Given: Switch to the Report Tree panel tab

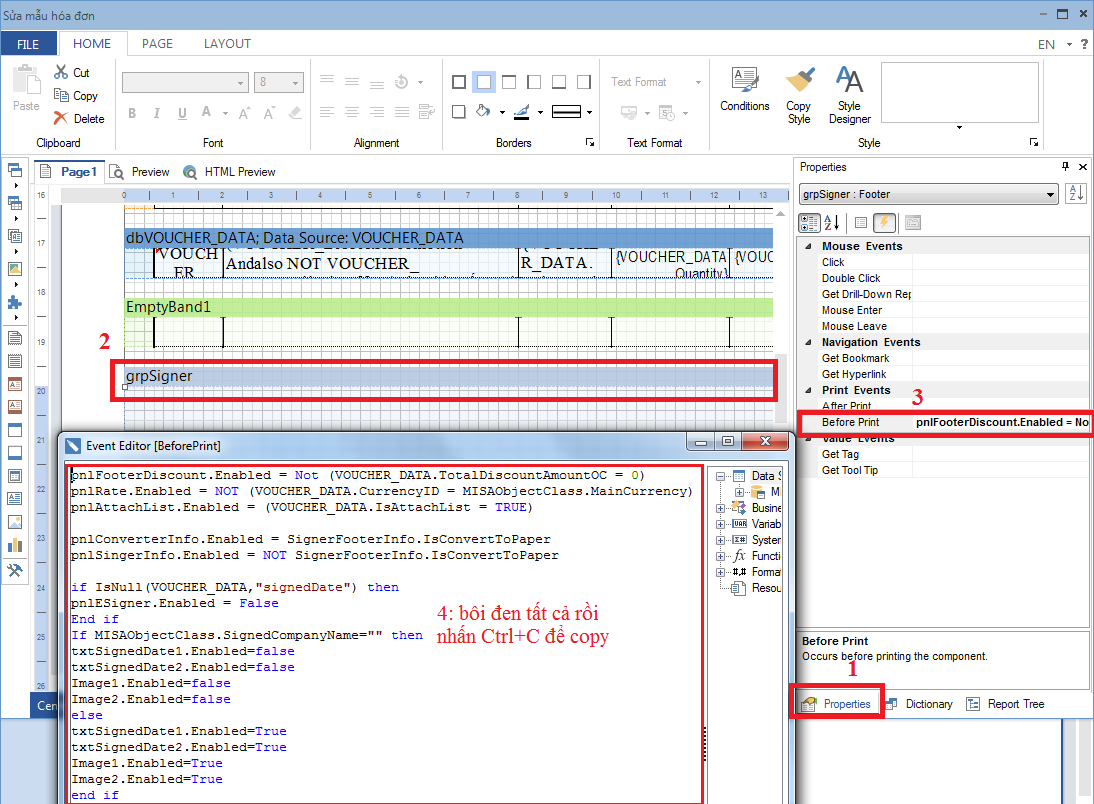Looking at the screenshot, I should tap(1005, 704).
